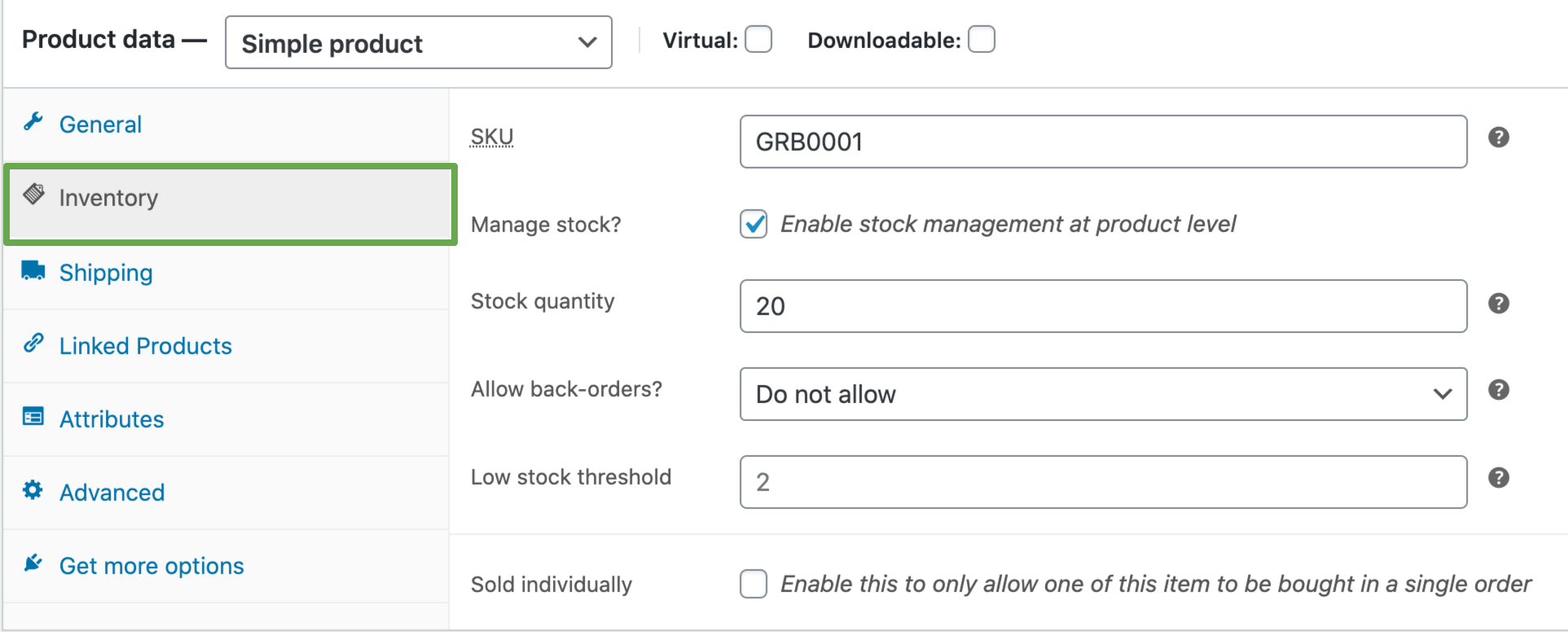1568x632 pixels.
Task: Click the Shipping truck icon
Action: [33, 270]
